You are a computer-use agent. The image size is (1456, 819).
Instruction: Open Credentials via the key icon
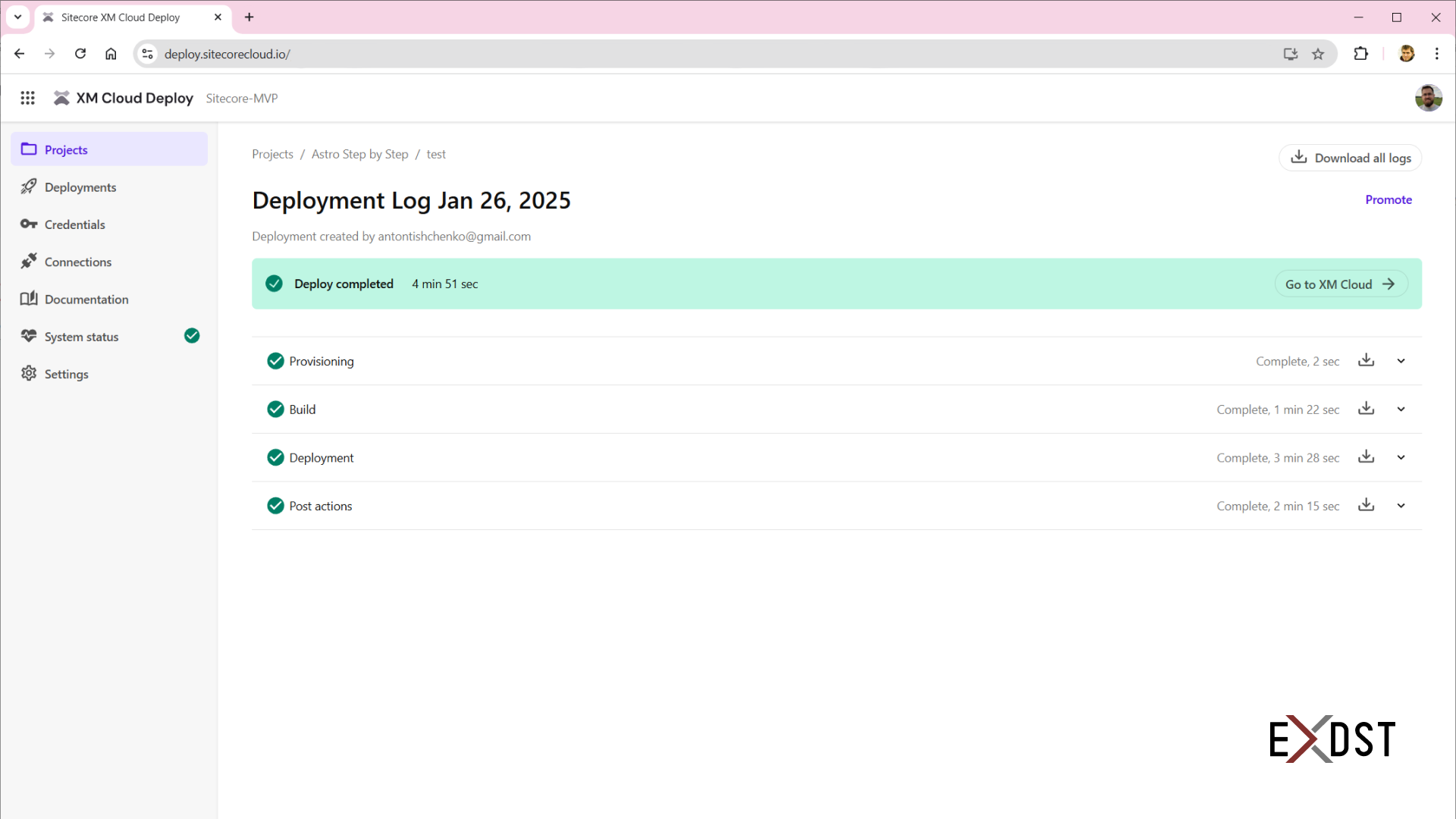29,224
